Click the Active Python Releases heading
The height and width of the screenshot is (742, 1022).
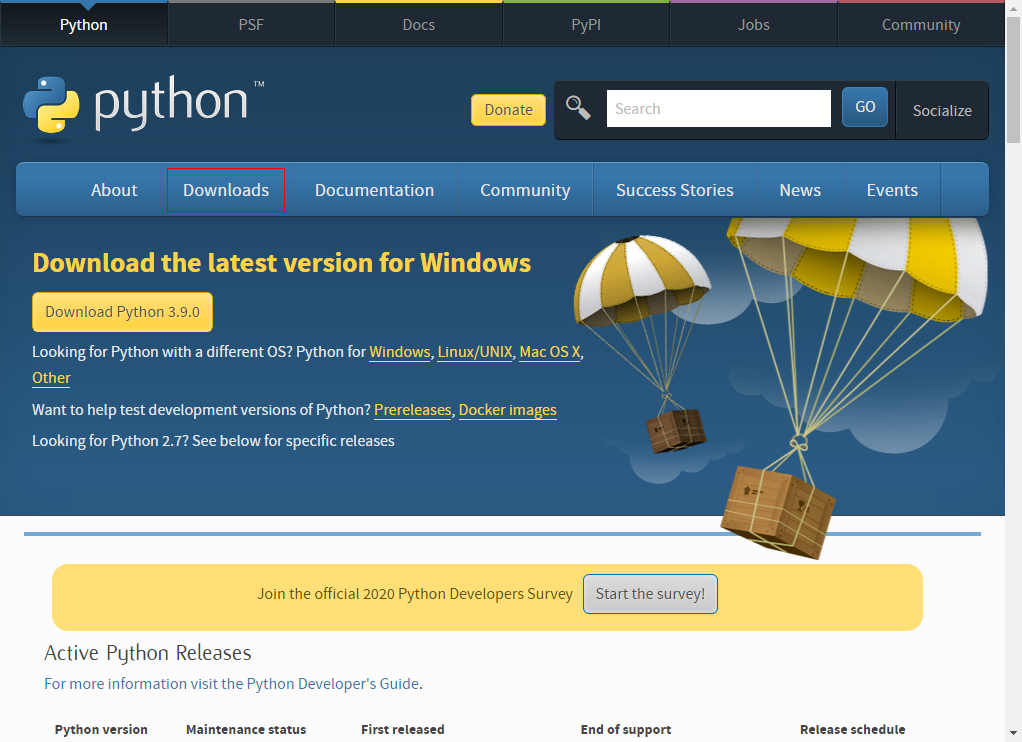pos(148,653)
